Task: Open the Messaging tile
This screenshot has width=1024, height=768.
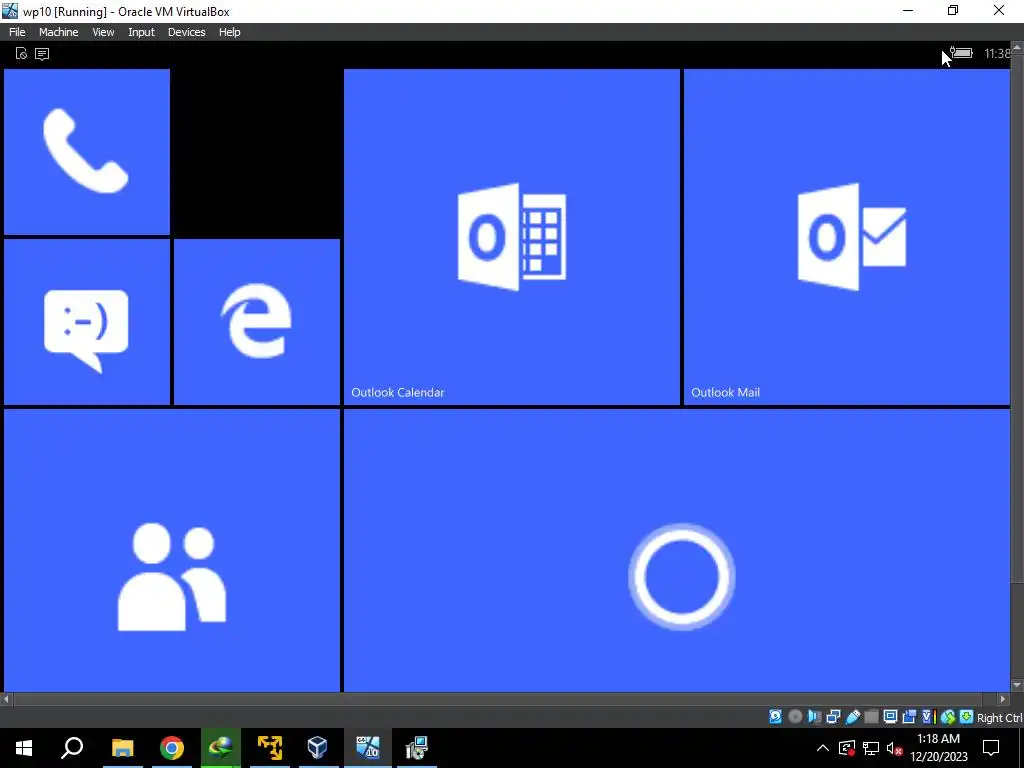Action: 87,322
